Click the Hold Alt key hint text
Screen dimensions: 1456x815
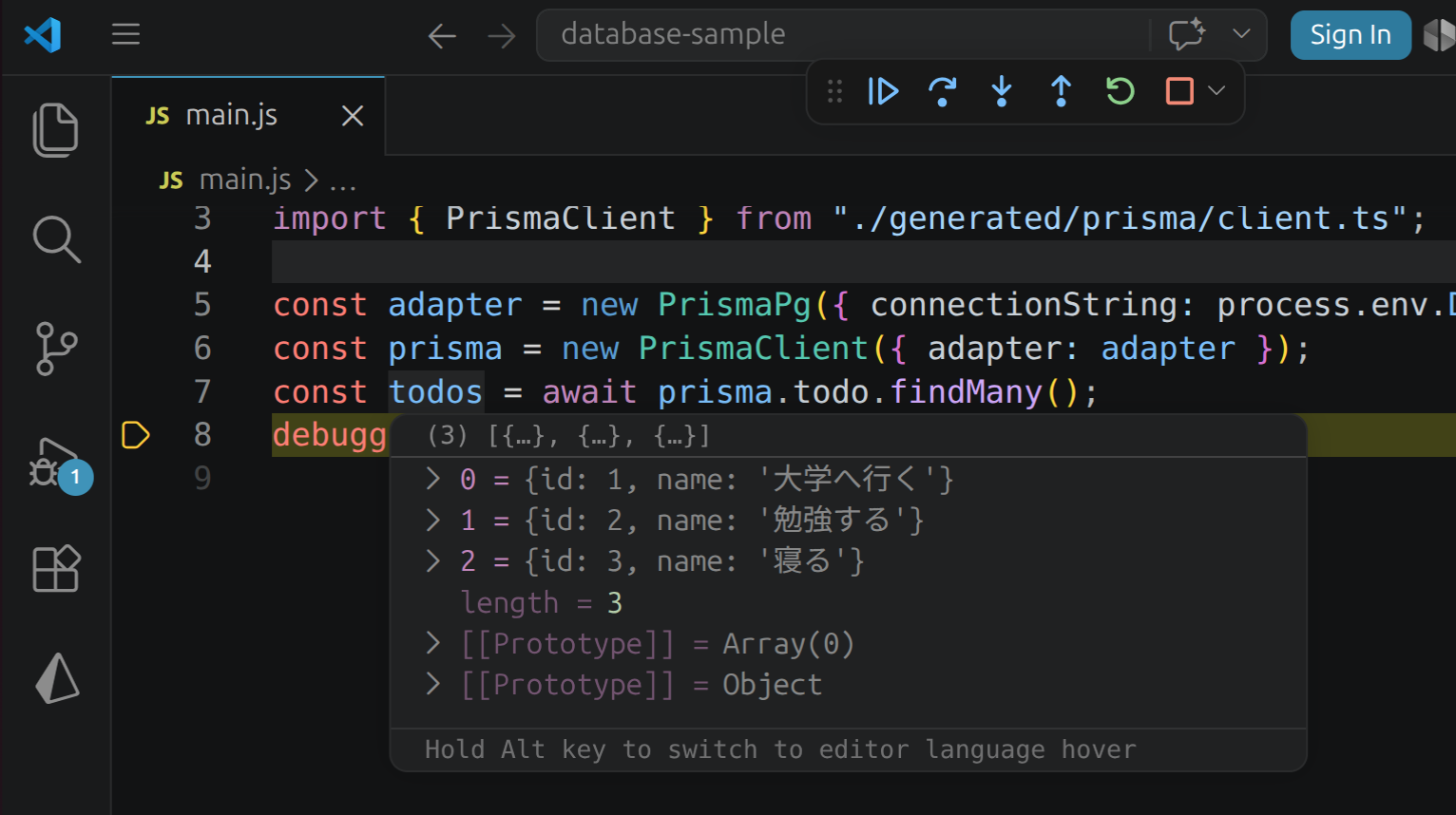[780, 749]
